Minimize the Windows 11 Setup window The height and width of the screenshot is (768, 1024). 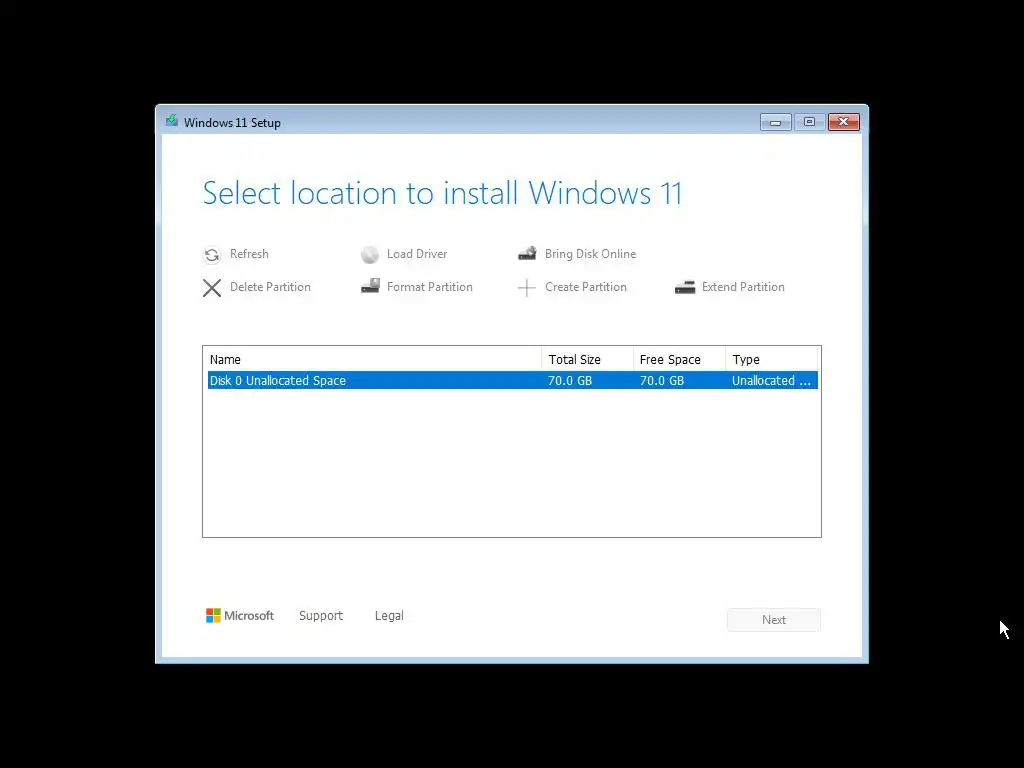[776, 122]
